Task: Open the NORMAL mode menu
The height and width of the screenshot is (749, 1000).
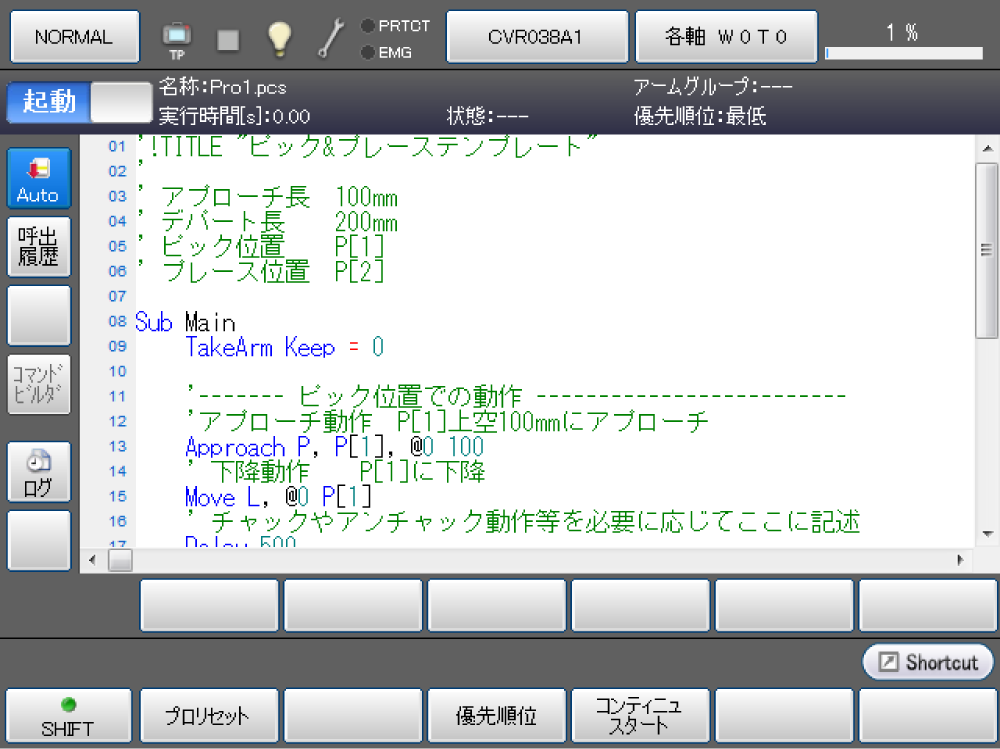Action: point(74,37)
